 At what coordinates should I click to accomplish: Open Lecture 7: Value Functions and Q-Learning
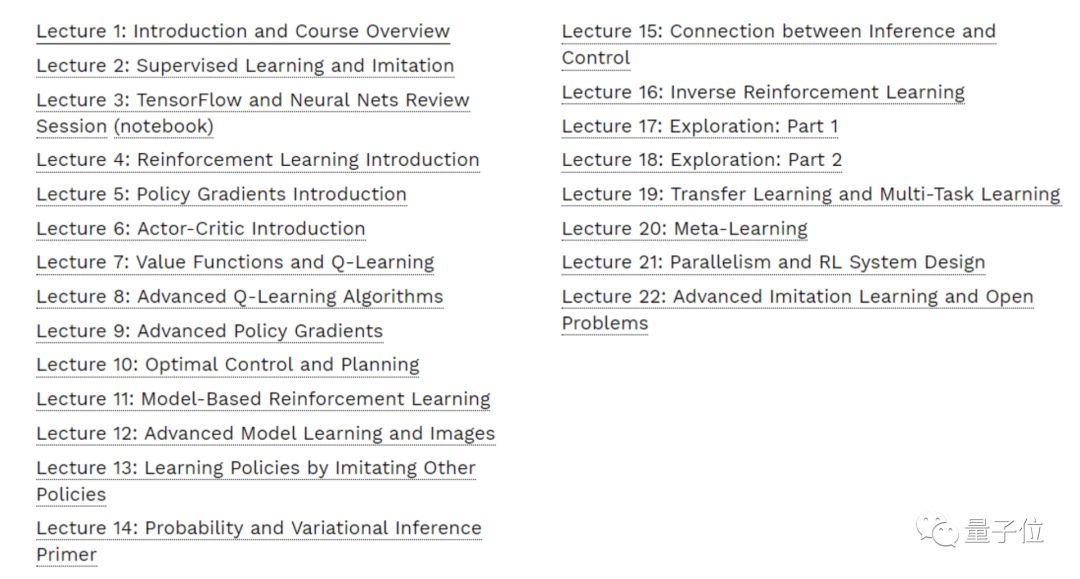(235, 263)
